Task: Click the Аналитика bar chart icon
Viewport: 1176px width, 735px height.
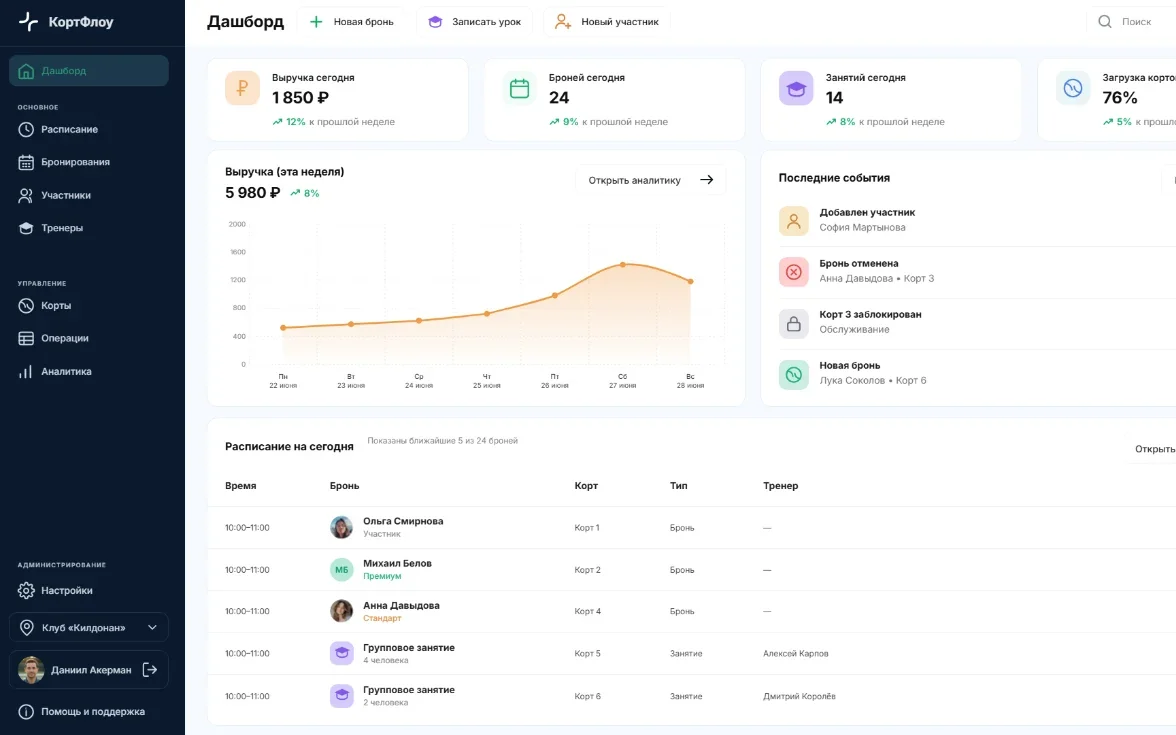Action: [x=26, y=371]
